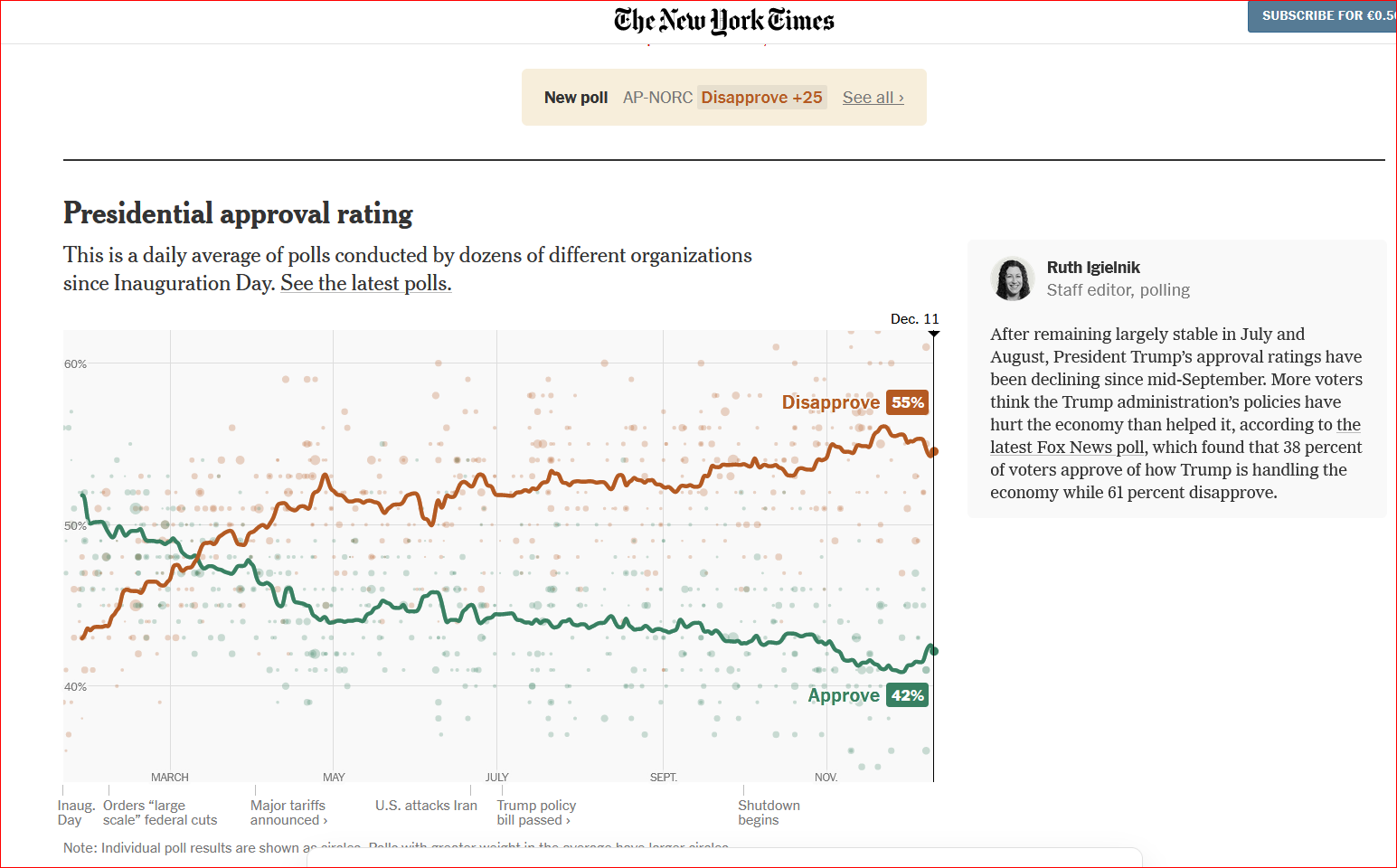Screen dimensions: 1397x868
Task: Click the Orders large scale federal cuts label
Action: 160,813
